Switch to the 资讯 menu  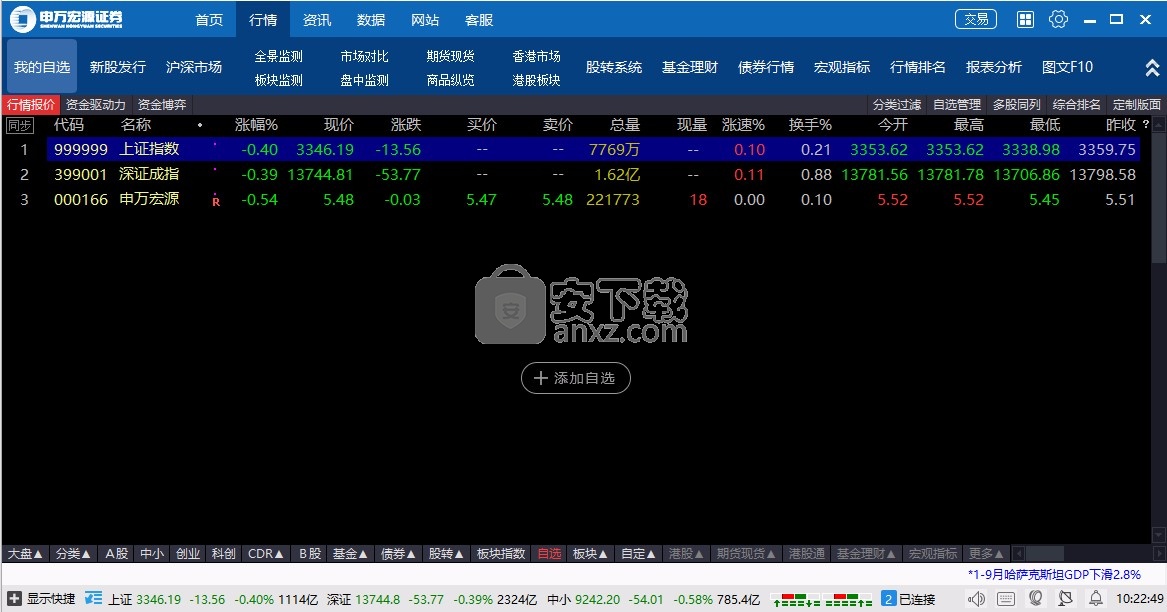(316, 19)
